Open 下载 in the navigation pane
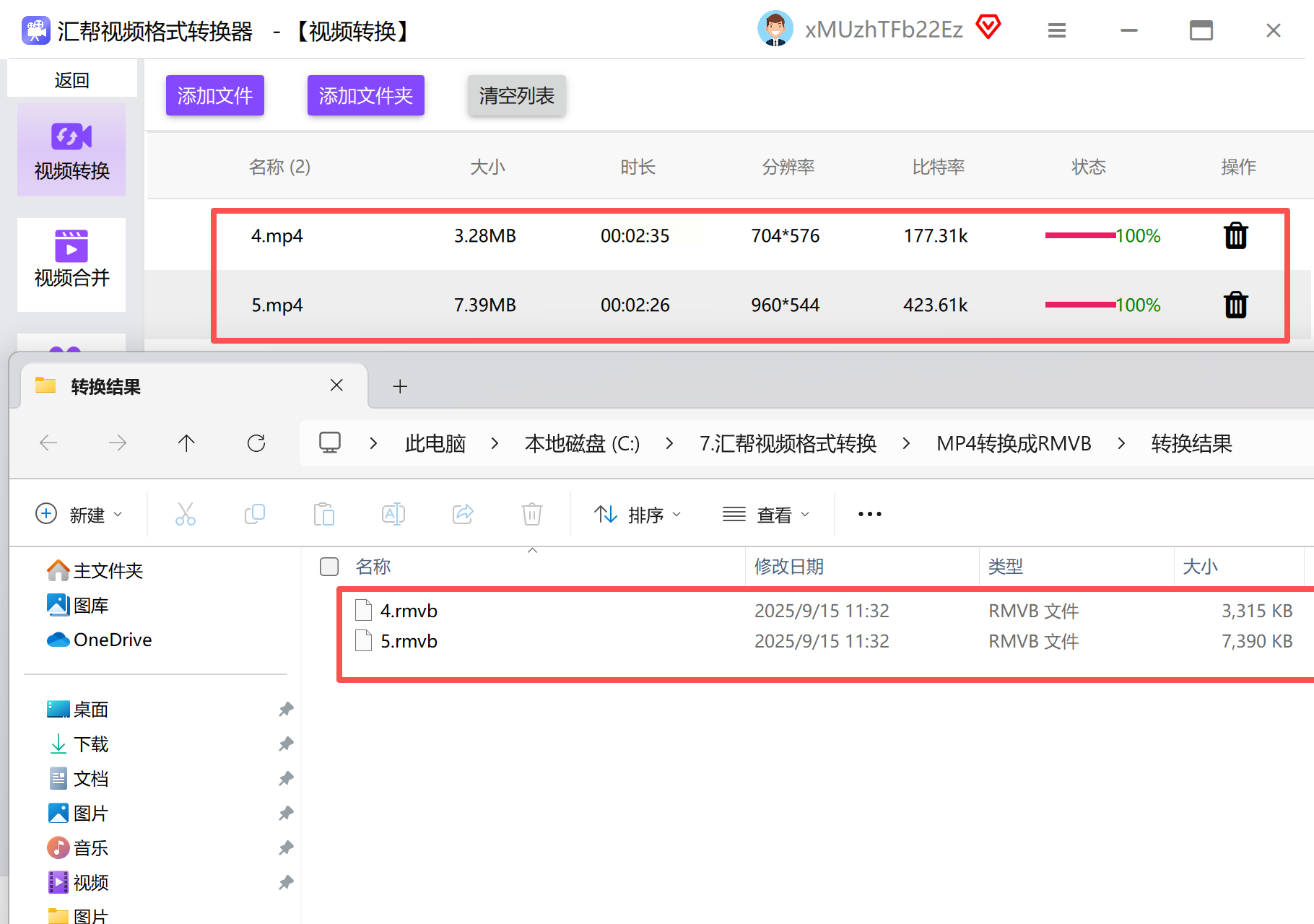 91,744
